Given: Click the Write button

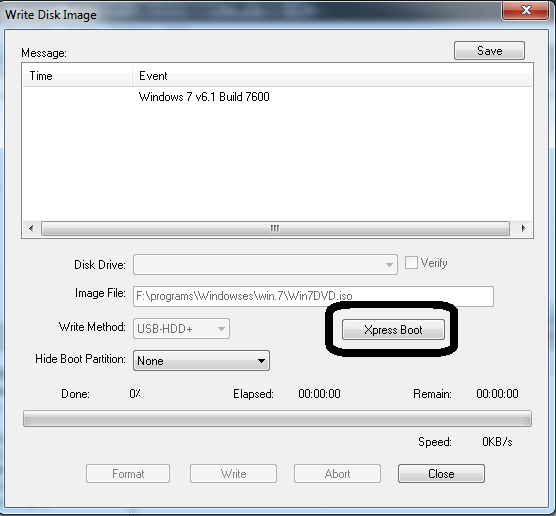Looking at the screenshot, I should click(x=233, y=473).
